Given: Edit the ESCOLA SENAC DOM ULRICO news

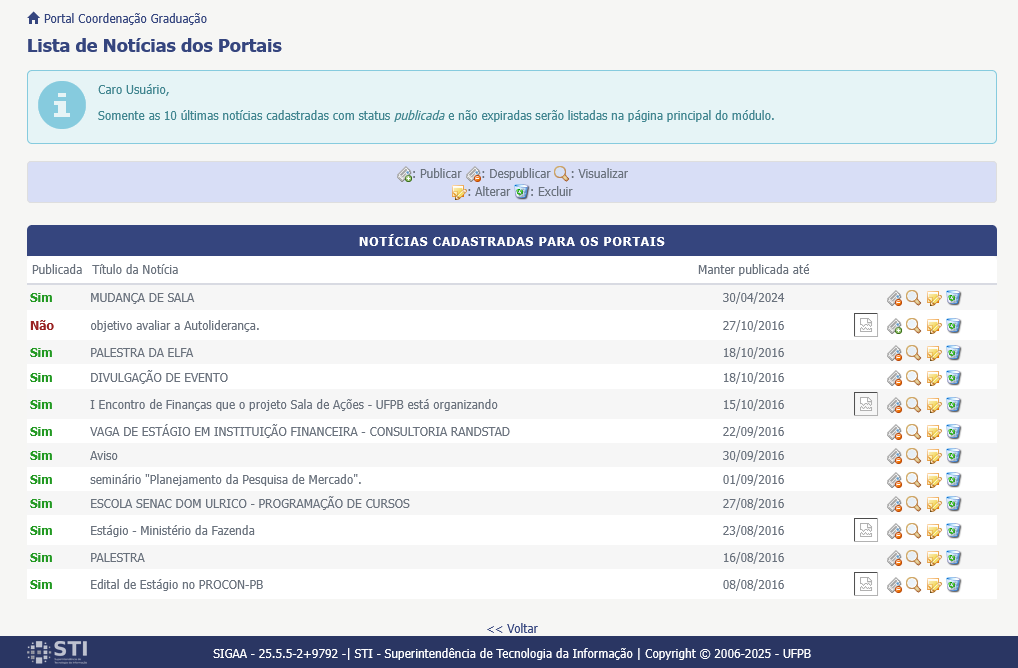Looking at the screenshot, I should point(934,504).
